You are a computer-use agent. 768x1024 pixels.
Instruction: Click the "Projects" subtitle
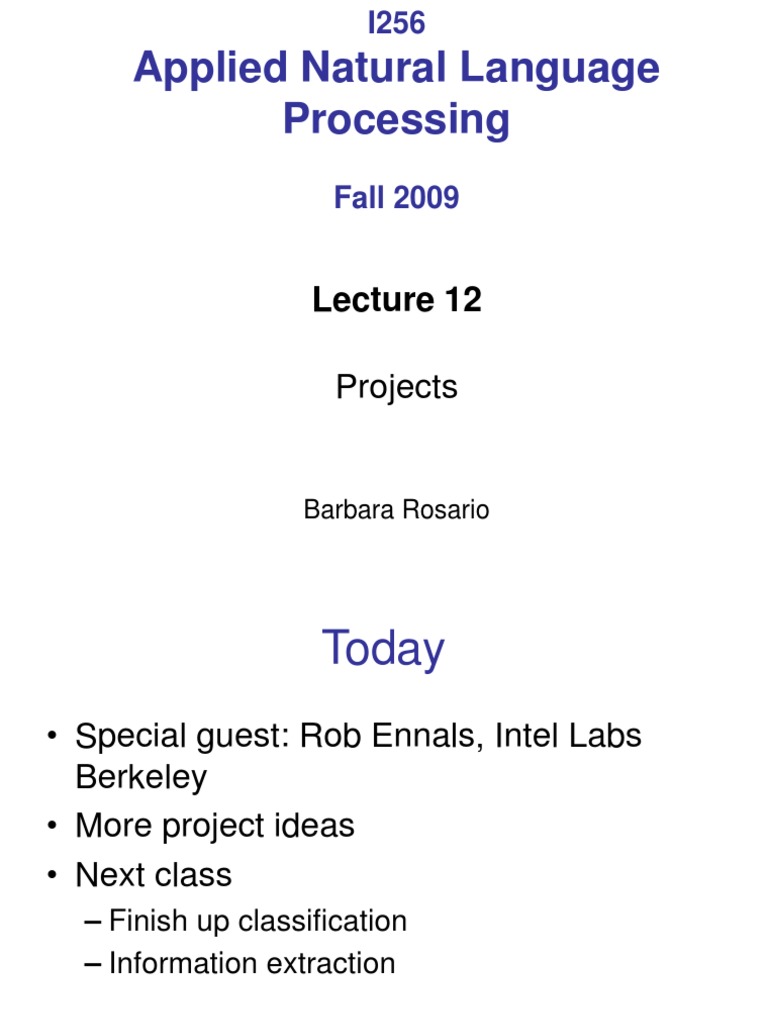pos(397,387)
